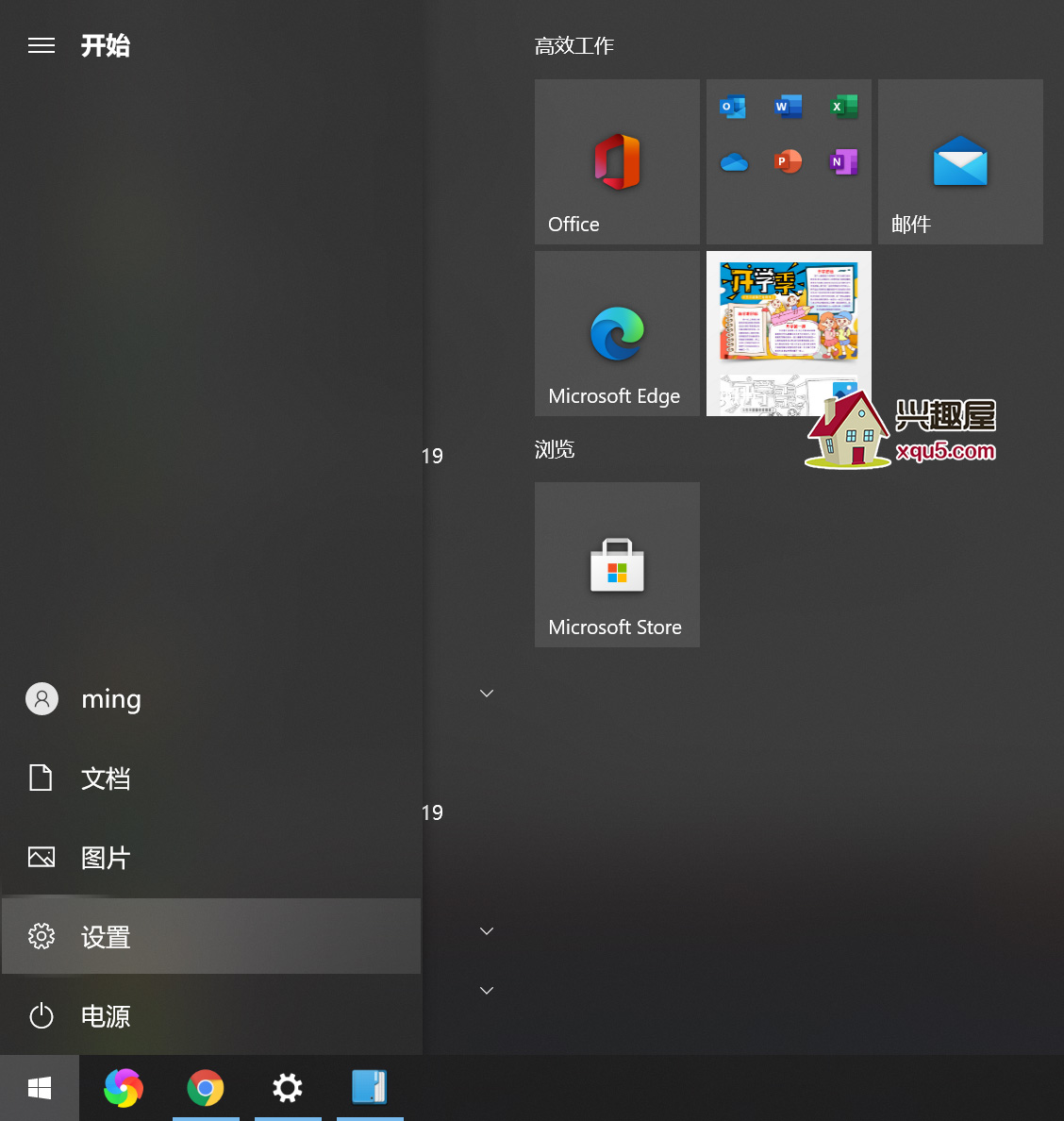Open OneDrive in the Office apps tile
Viewport: 1064px width, 1121px height.
coord(733,162)
